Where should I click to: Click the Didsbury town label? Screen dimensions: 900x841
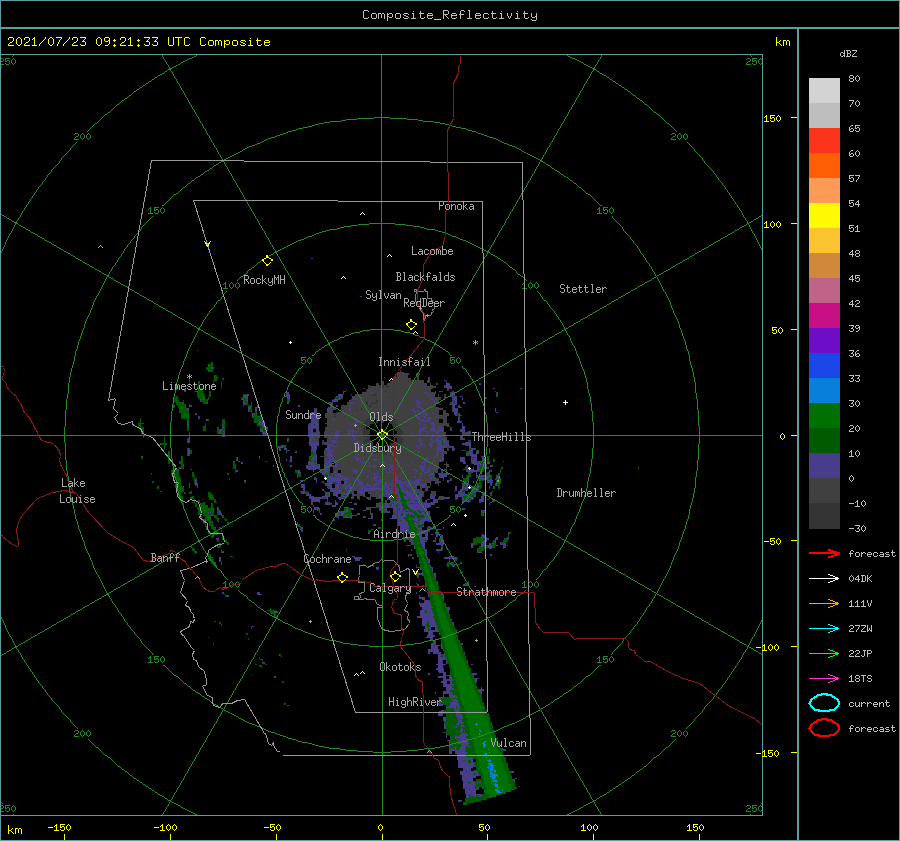[378, 448]
